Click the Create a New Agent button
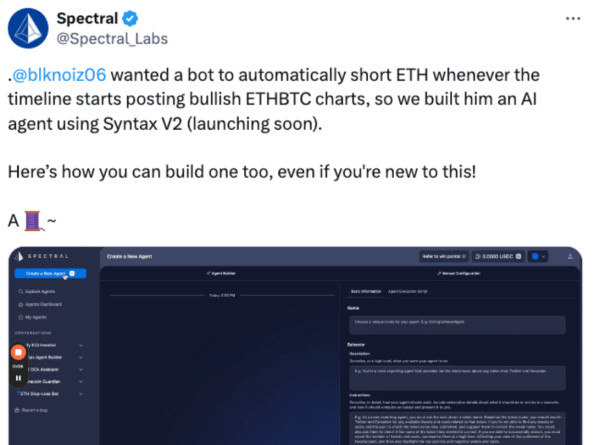The height and width of the screenshot is (445, 600). click(50, 272)
